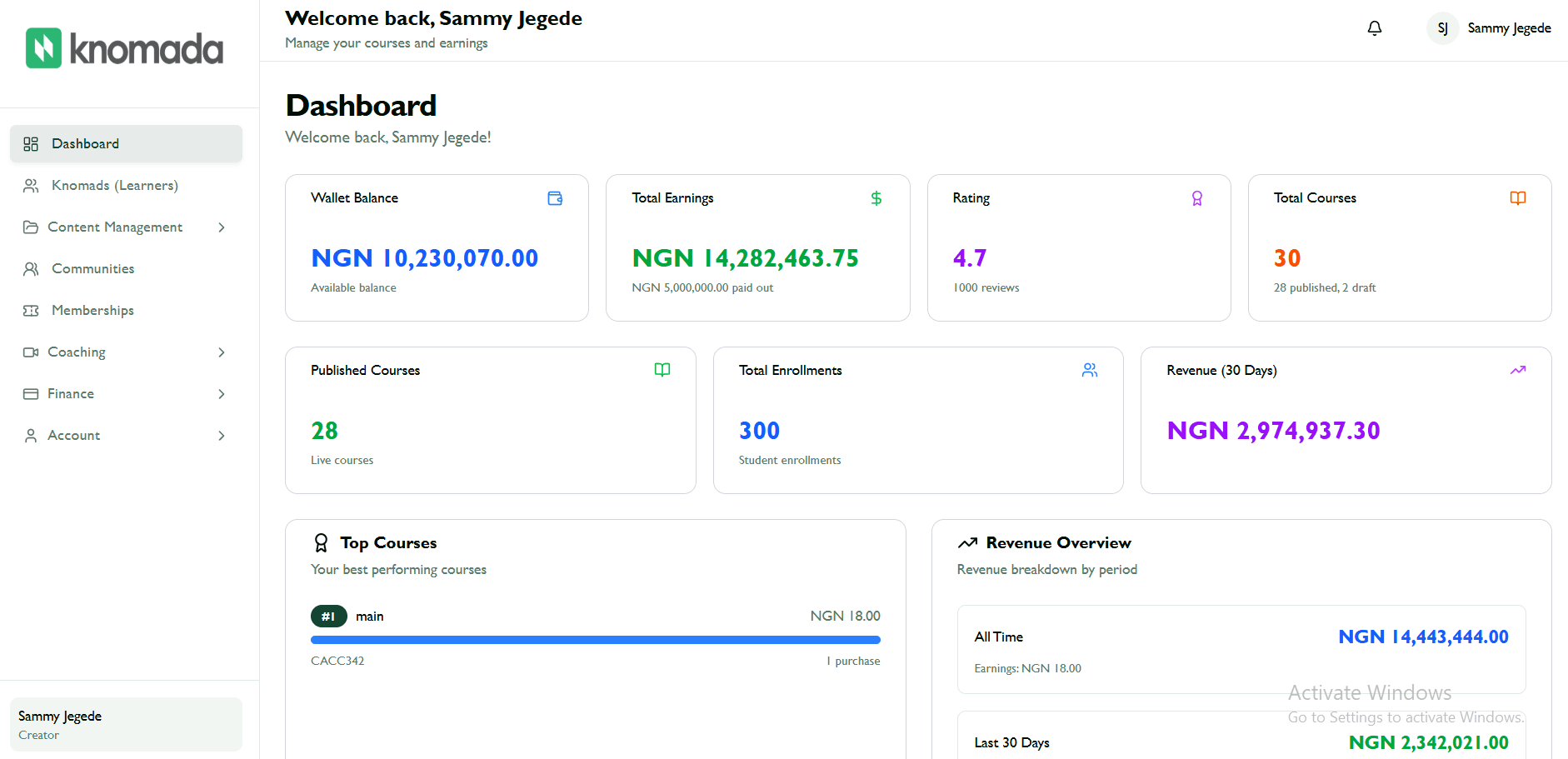Click the award icon on the Rating card
The width and height of the screenshot is (1568, 759).
[x=1197, y=198]
